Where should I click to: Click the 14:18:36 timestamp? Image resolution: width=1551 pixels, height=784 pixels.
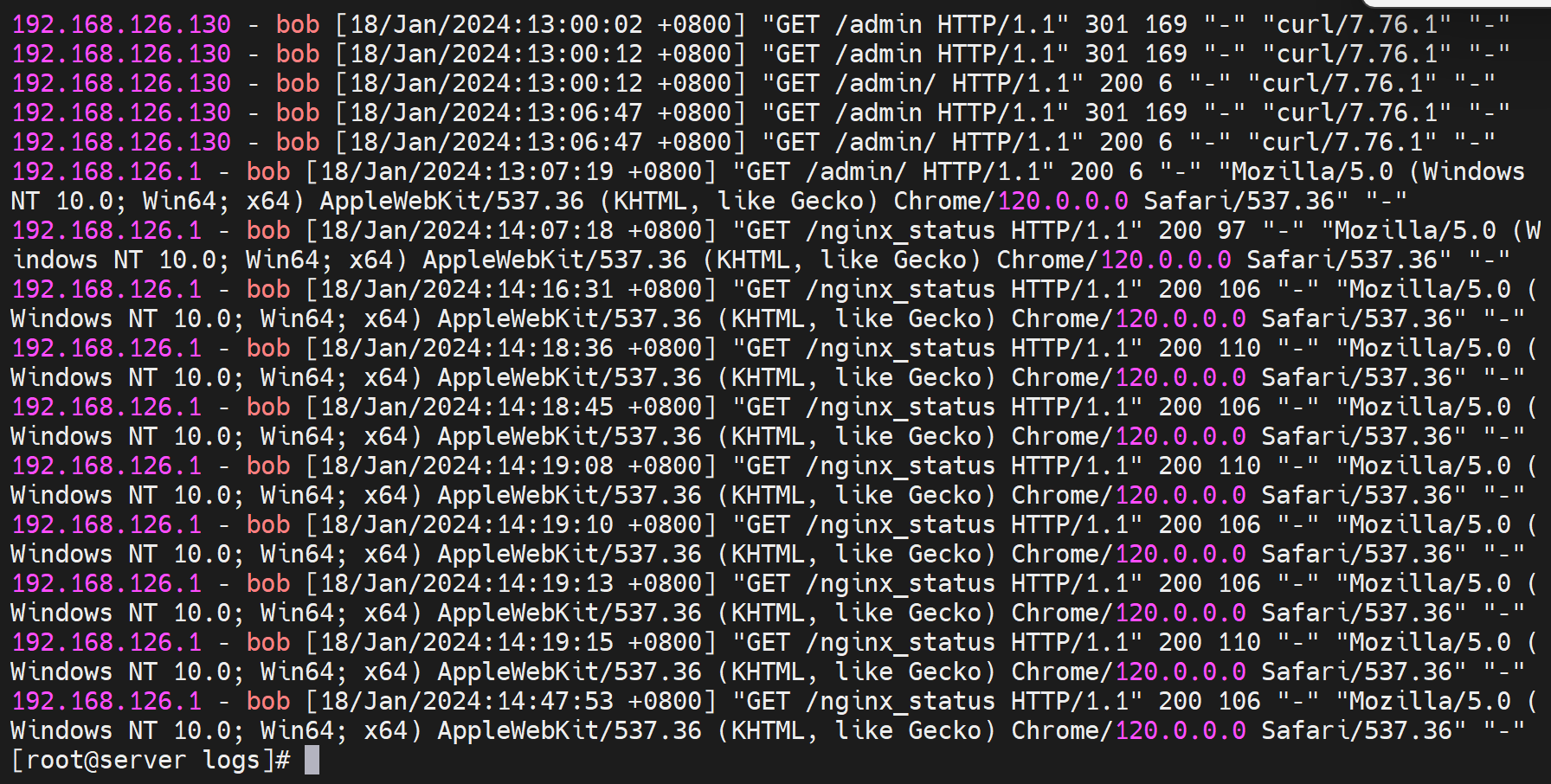[556, 348]
